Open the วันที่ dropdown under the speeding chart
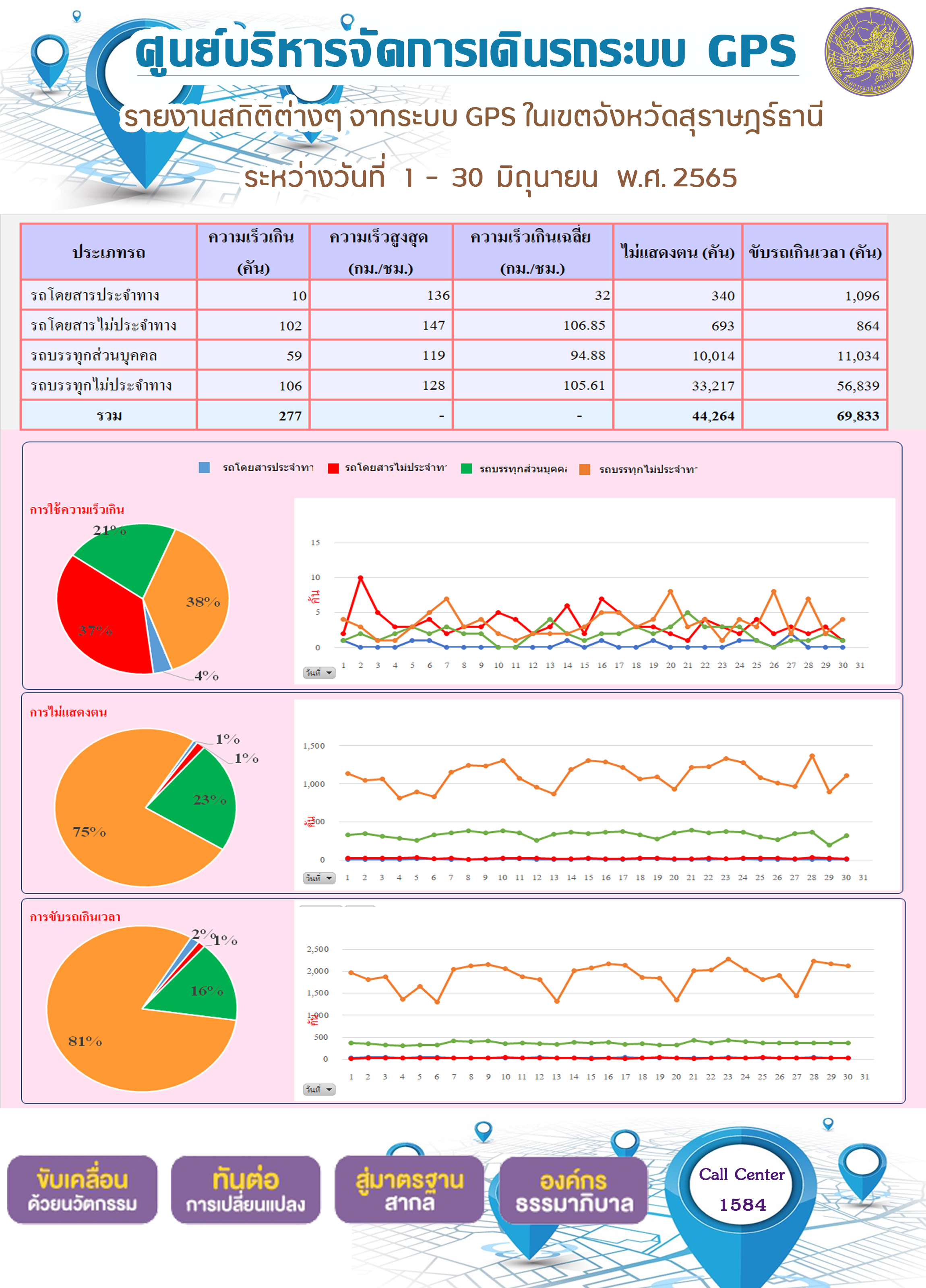The height and width of the screenshot is (1288, 926). pyautogui.click(x=319, y=673)
